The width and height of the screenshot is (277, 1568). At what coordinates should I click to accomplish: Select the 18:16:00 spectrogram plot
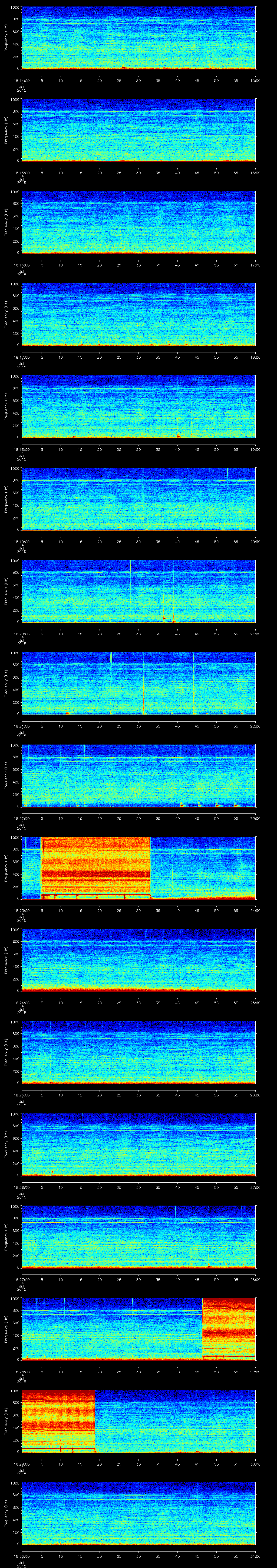[138, 222]
